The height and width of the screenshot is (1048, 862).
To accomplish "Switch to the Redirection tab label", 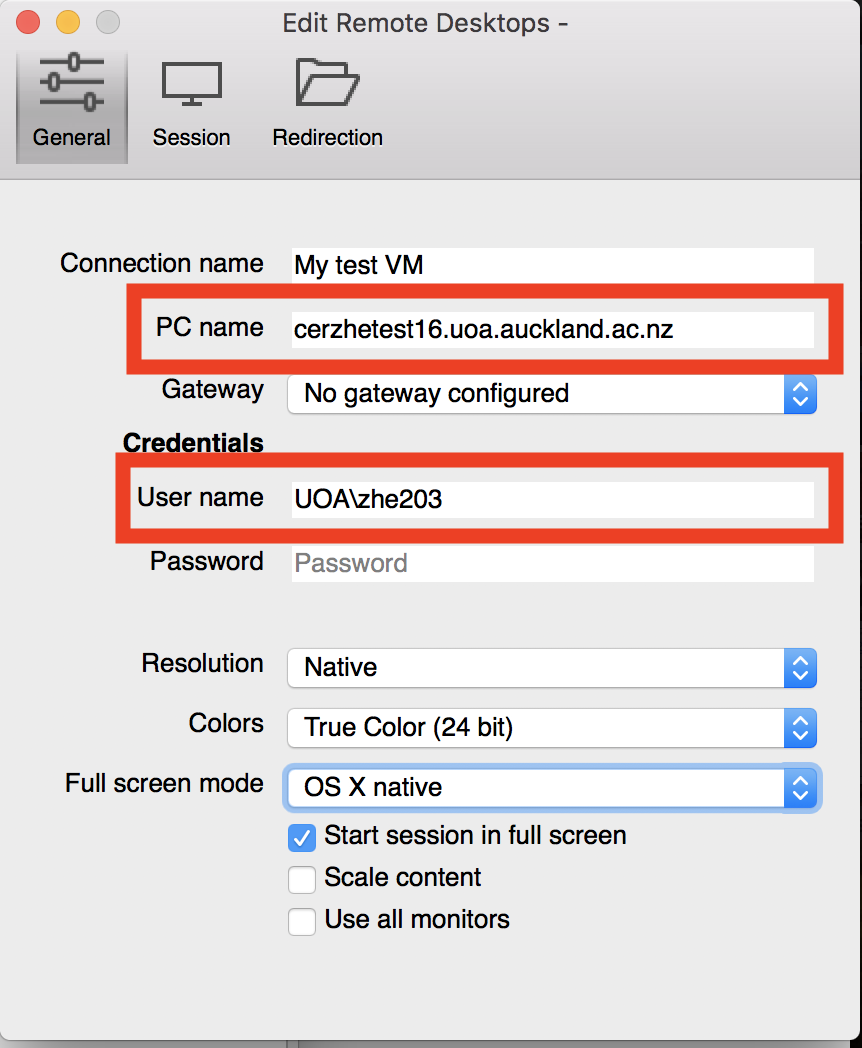I will click(x=327, y=137).
